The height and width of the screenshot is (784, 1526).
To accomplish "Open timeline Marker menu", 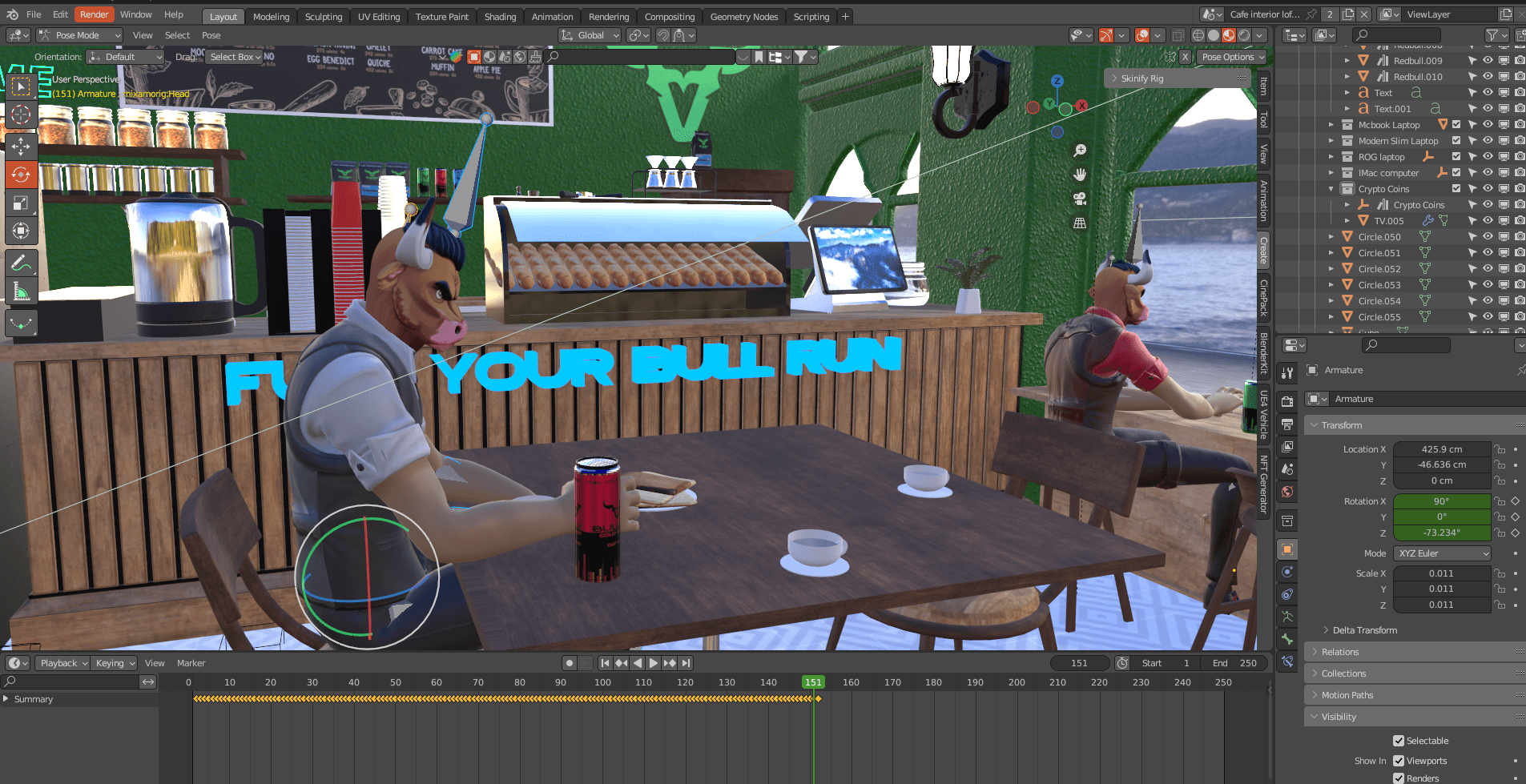I will click(191, 663).
